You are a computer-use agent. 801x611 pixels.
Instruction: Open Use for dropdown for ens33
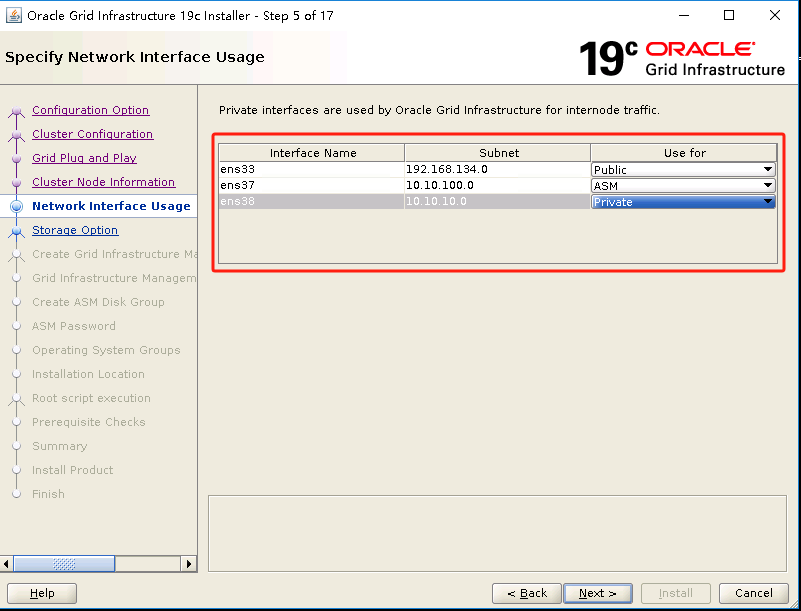point(683,170)
